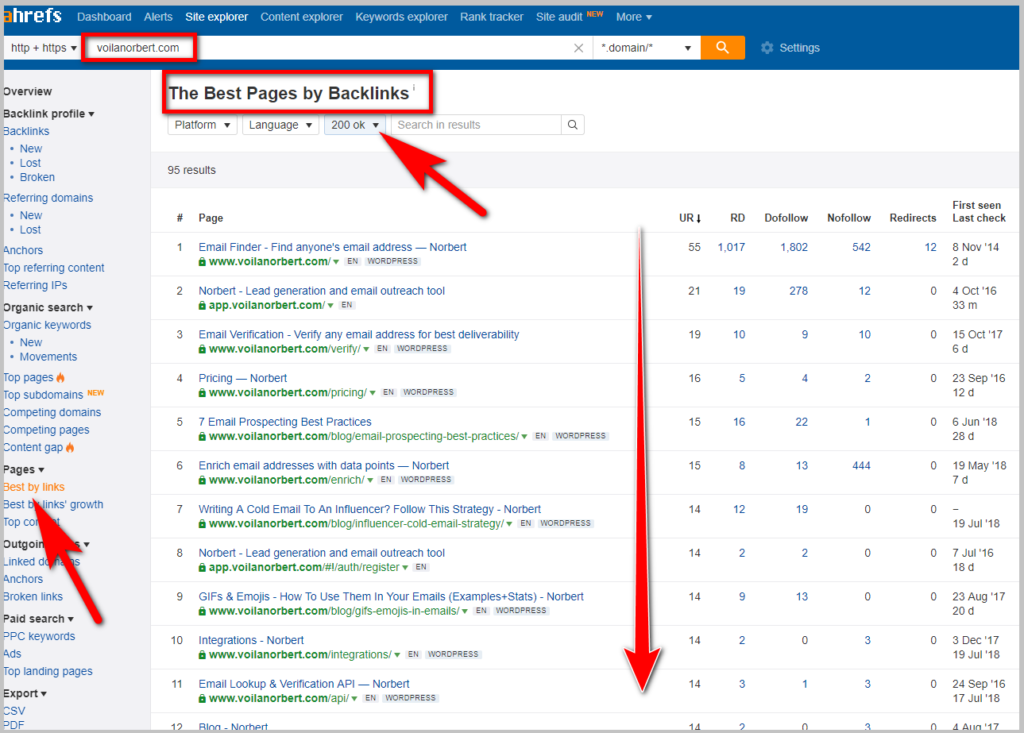Click the fire icon next to Content gap

pos(70,447)
